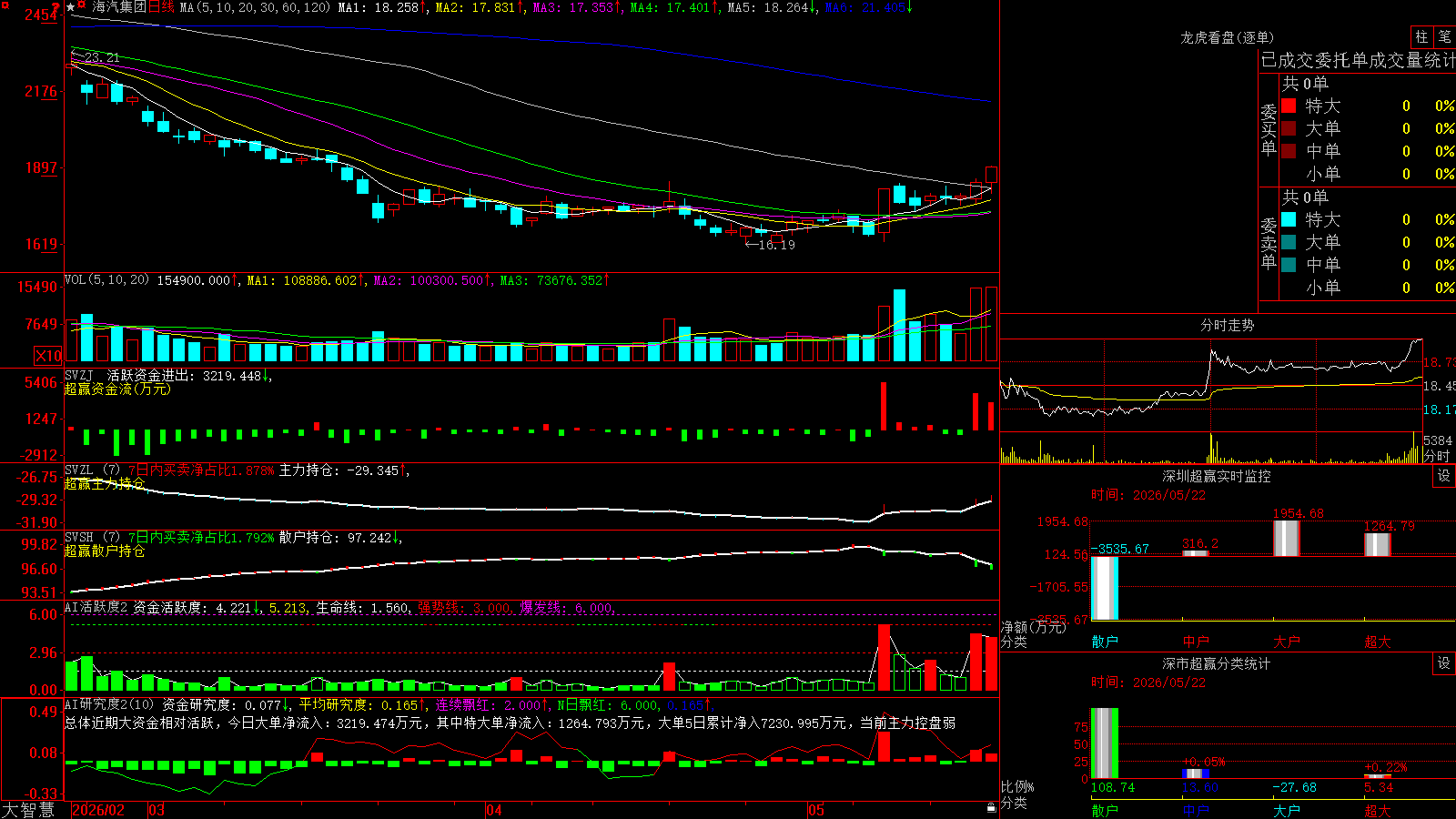Click the 日线 period label
This screenshot has height=819, width=1456.
tap(161, 7)
